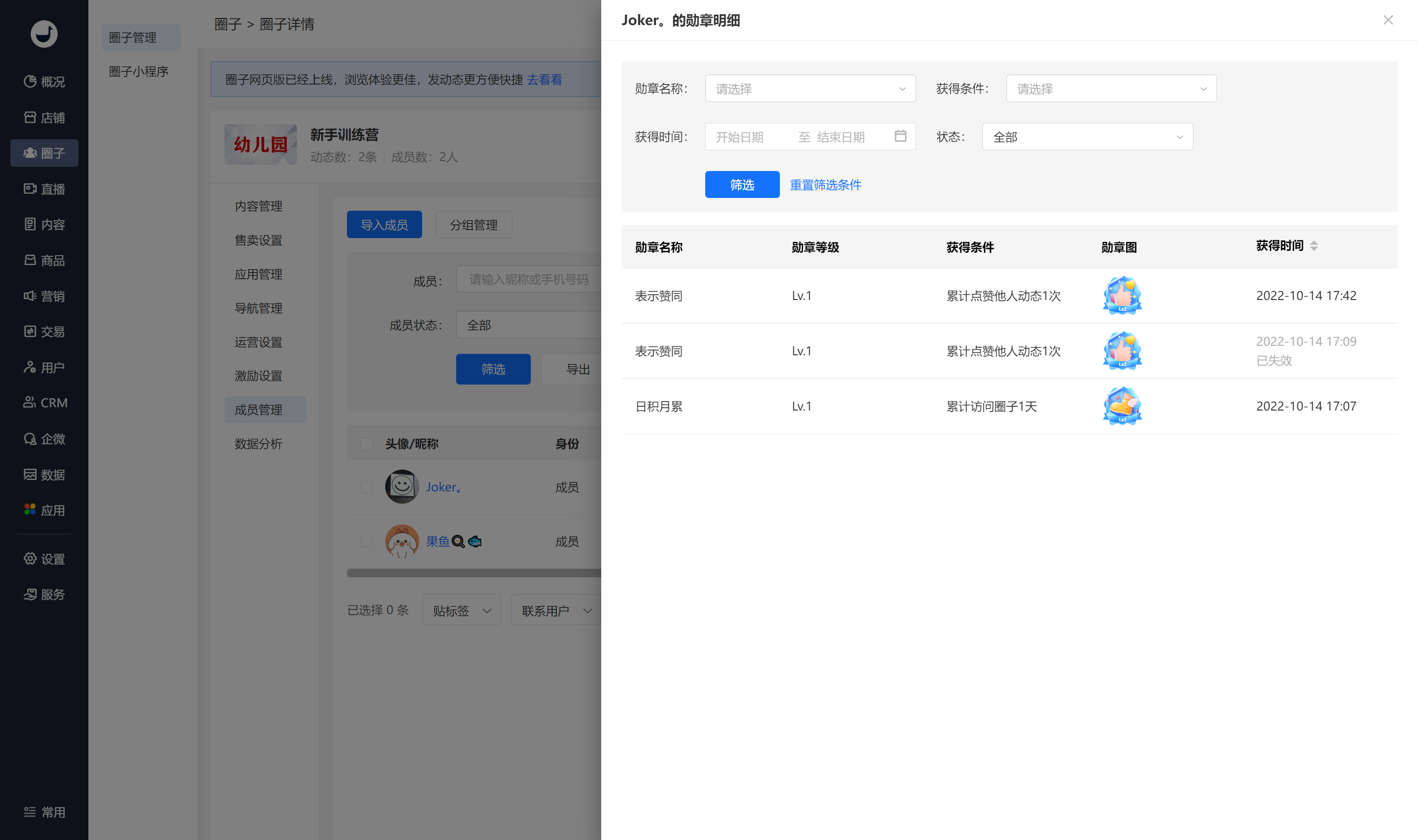The width and height of the screenshot is (1418, 840).
Task: Open the 营销 marketing sidebar item
Action: point(44,295)
